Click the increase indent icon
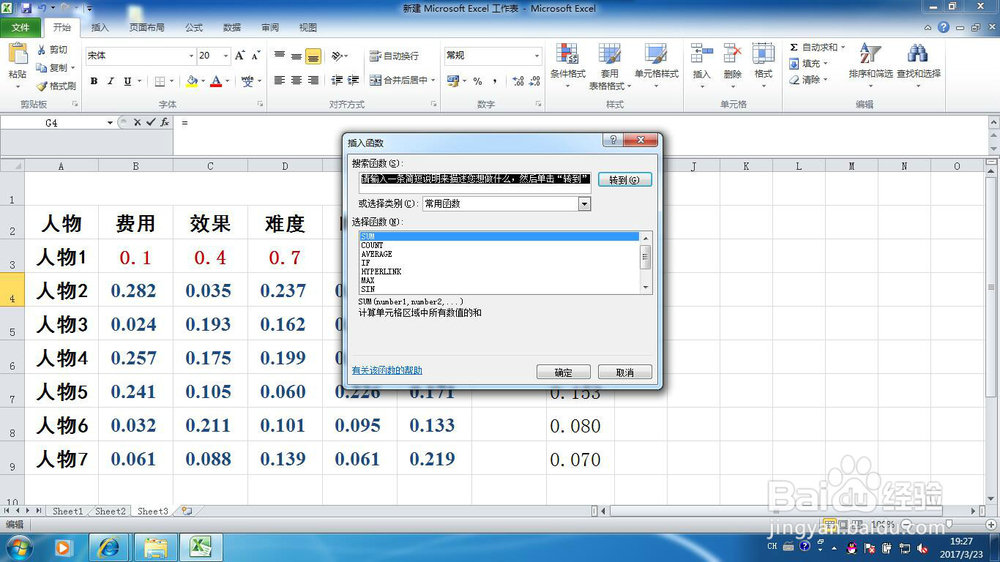Viewport: 1000px width, 562px height. point(353,80)
